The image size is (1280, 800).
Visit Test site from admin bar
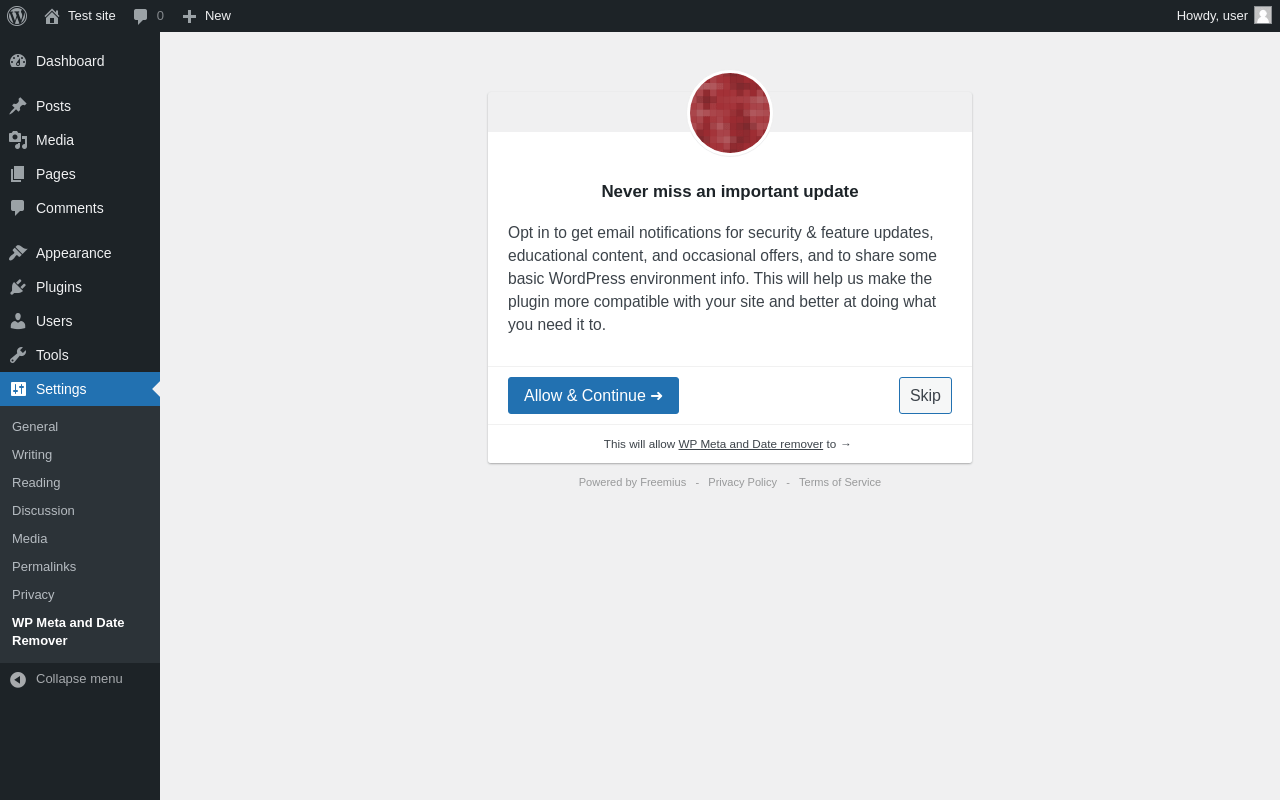80,16
